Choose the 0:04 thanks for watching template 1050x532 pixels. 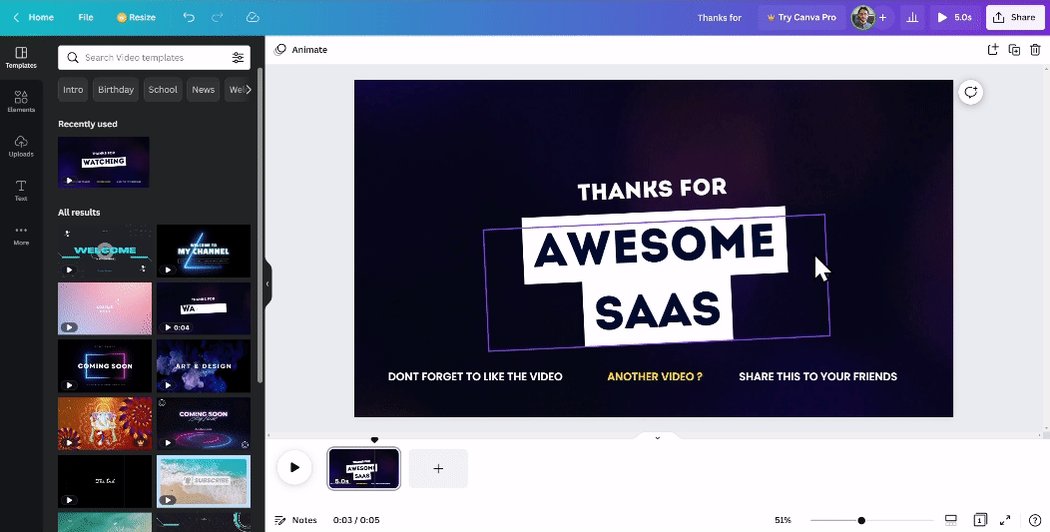pos(204,308)
